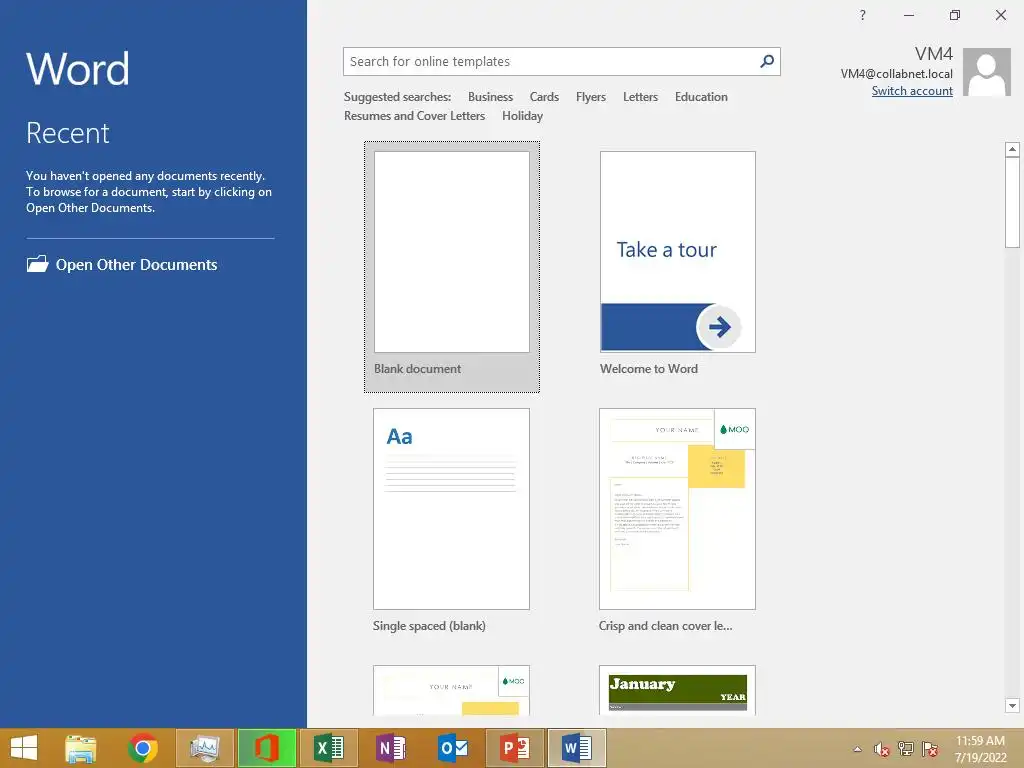This screenshot has height=768, width=1024.
Task: Click the template list scroll up arrow
Action: 1012,150
